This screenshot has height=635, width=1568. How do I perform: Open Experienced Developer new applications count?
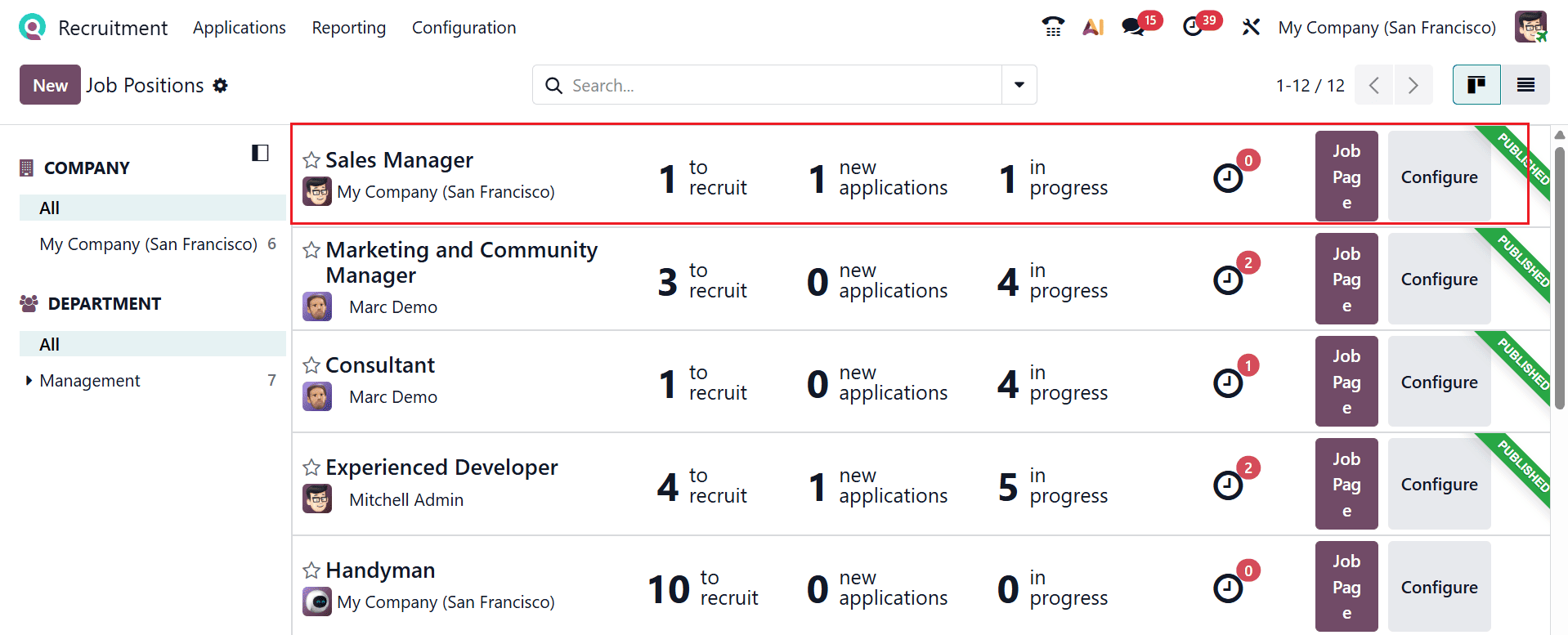point(878,485)
